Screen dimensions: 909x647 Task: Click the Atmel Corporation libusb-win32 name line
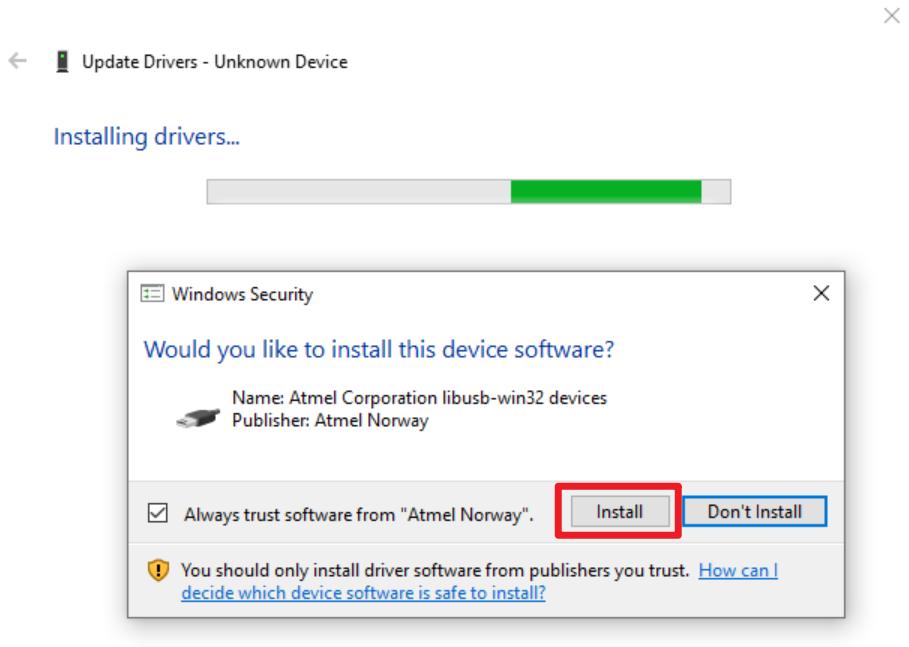click(419, 398)
